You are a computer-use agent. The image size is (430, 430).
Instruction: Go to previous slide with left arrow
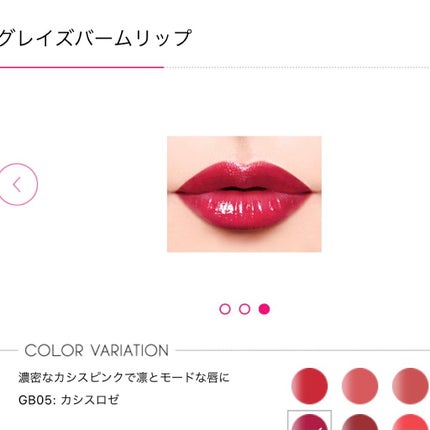pyautogui.click(x=17, y=184)
